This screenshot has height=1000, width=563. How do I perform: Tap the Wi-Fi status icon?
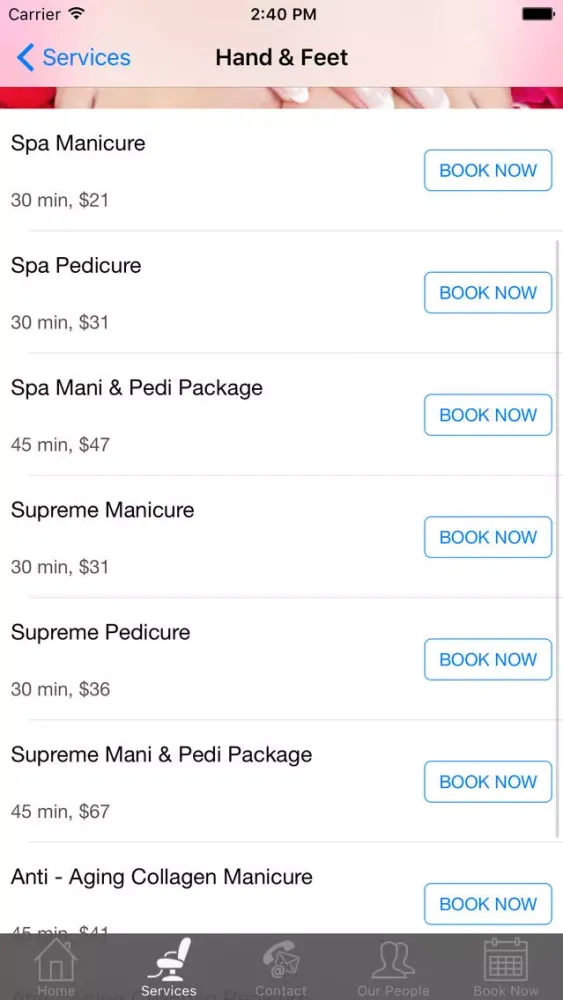tap(77, 14)
